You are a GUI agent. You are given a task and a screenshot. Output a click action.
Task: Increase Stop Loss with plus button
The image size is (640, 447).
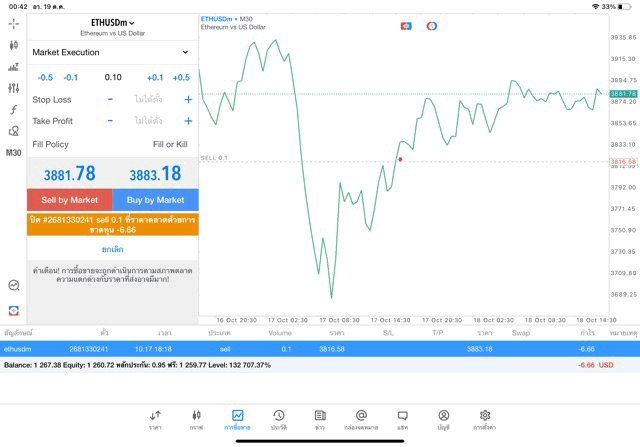(188, 100)
